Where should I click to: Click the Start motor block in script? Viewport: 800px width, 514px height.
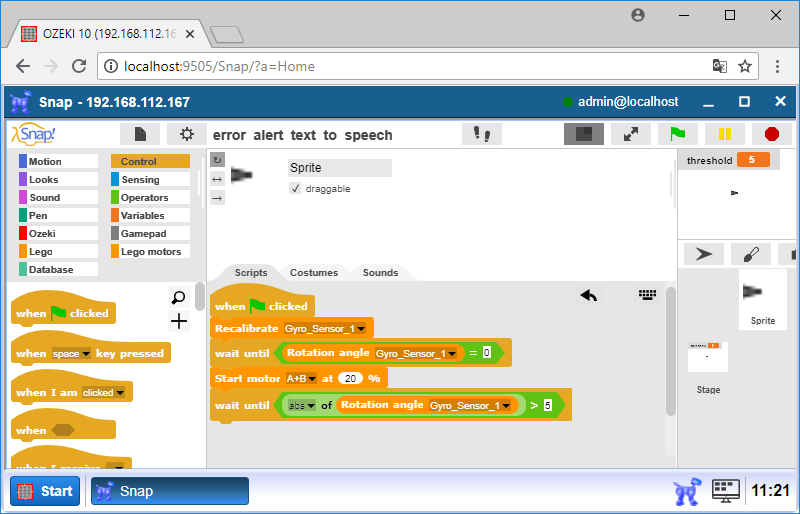pyautogui.click(x=298, y=379)
